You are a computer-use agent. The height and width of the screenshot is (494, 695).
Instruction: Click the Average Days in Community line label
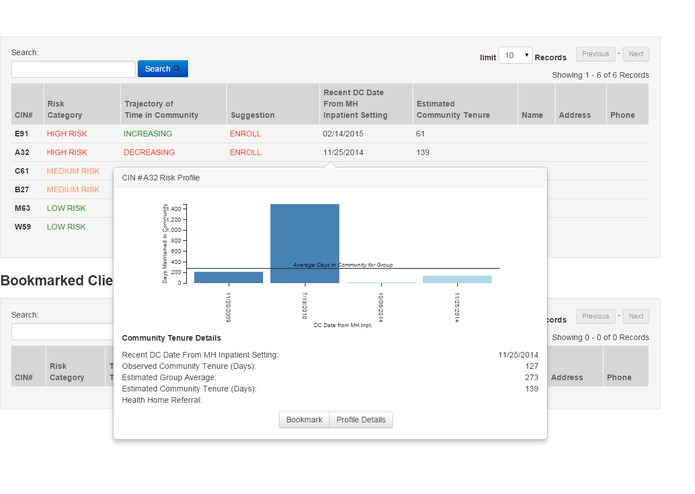pyautogui.click(x=343, y=265)
